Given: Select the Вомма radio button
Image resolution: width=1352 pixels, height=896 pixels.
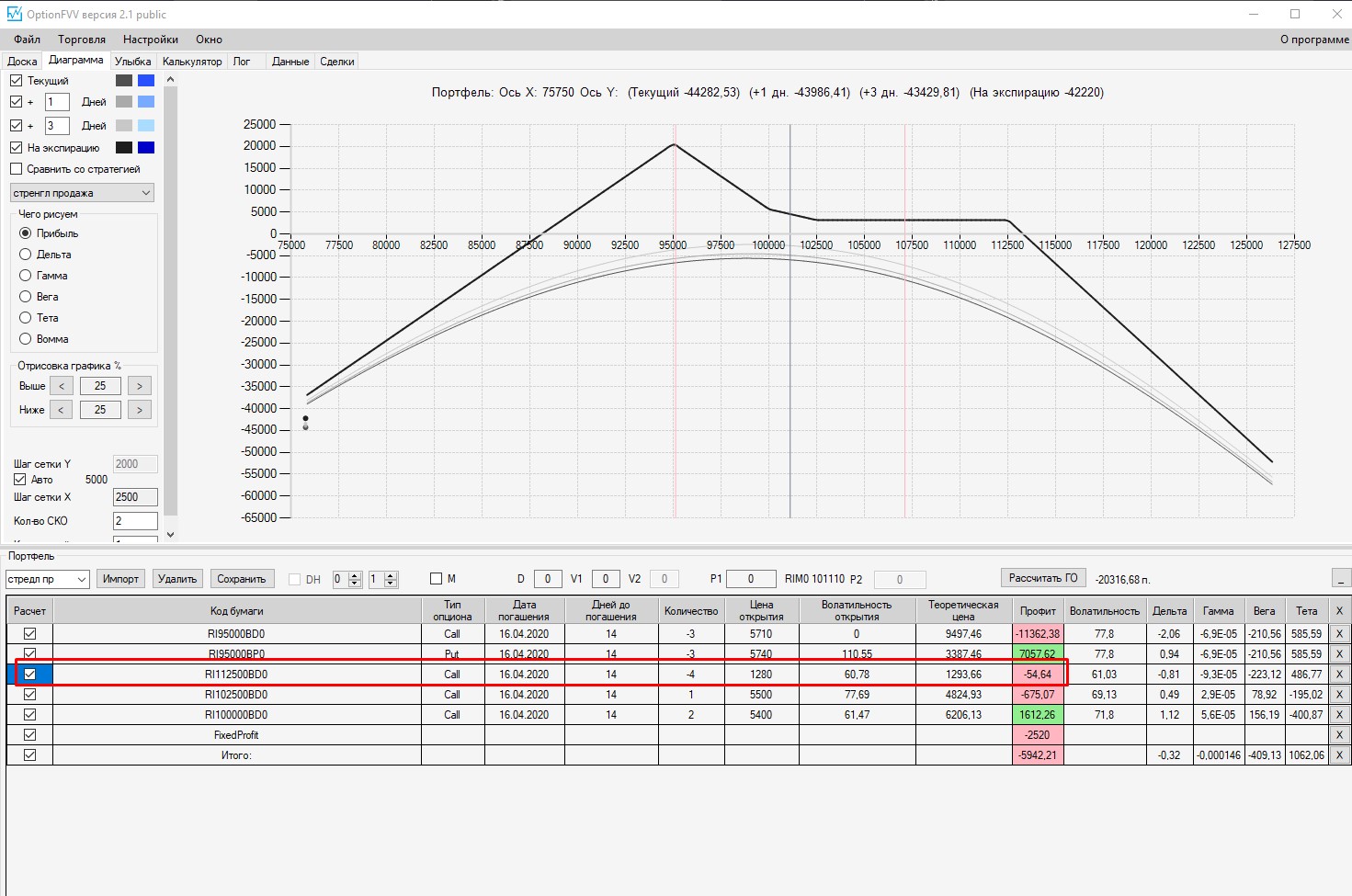Looking at the screenshot, I should (26, 339).
